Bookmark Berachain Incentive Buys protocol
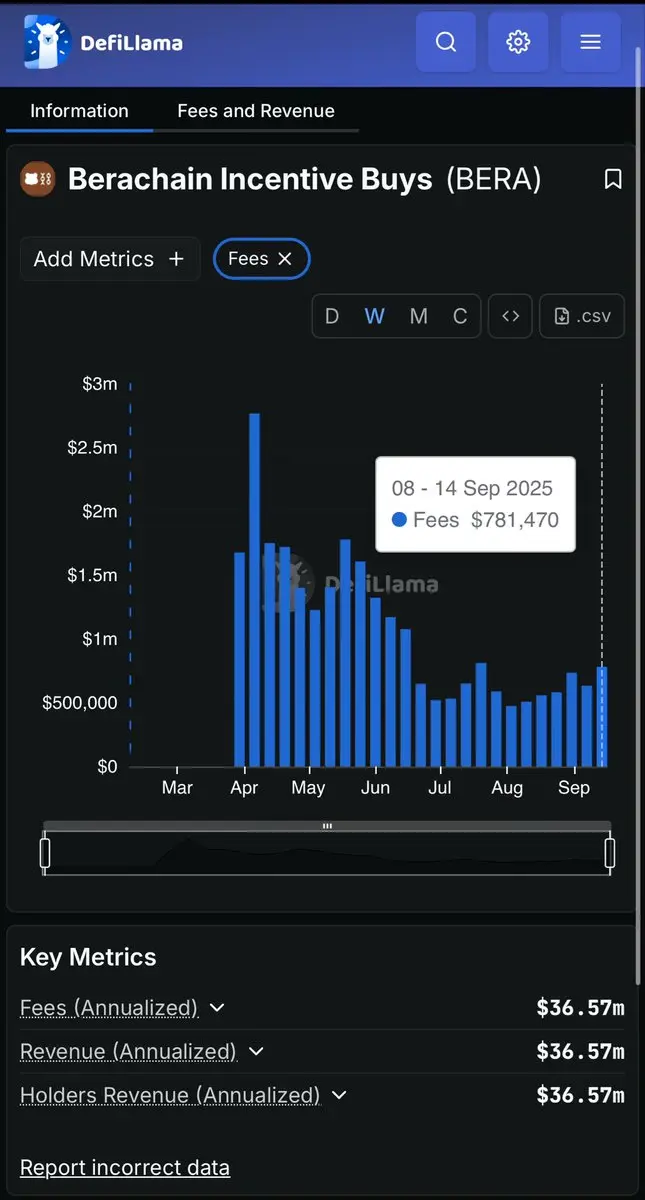Image resolution: width=645 pixels, height=1200 pixels. [x=613, y=179]
